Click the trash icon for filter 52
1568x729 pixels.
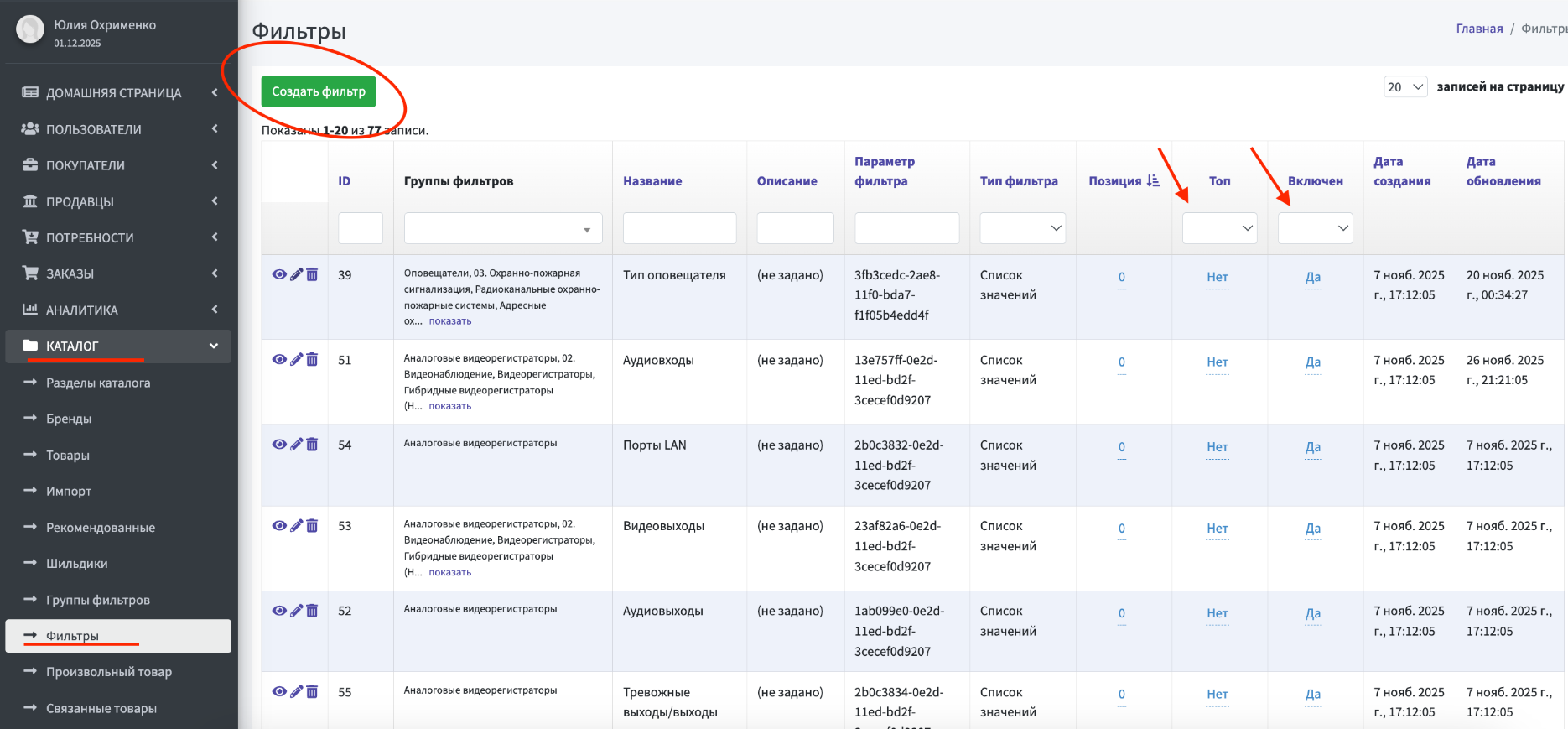click(312, 610)
